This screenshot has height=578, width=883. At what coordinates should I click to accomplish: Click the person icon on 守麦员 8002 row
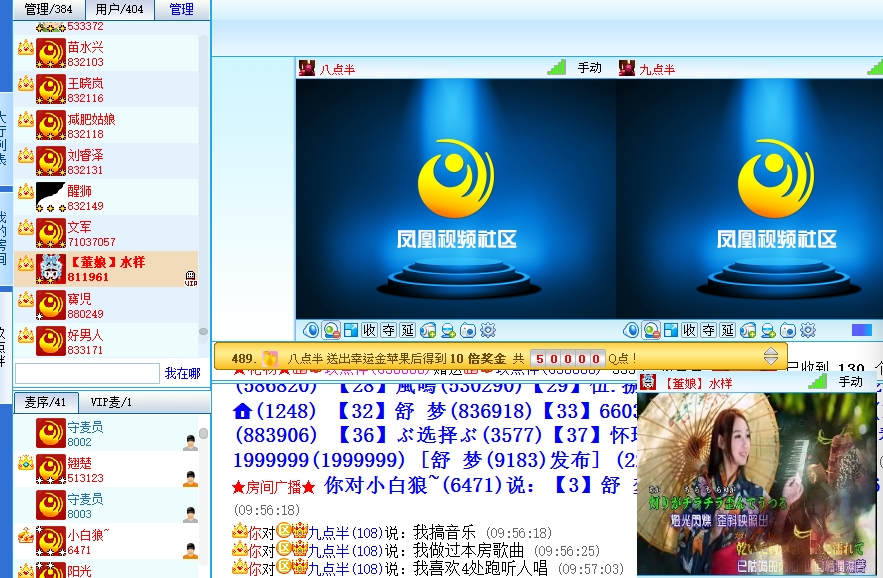coord(190,443)
